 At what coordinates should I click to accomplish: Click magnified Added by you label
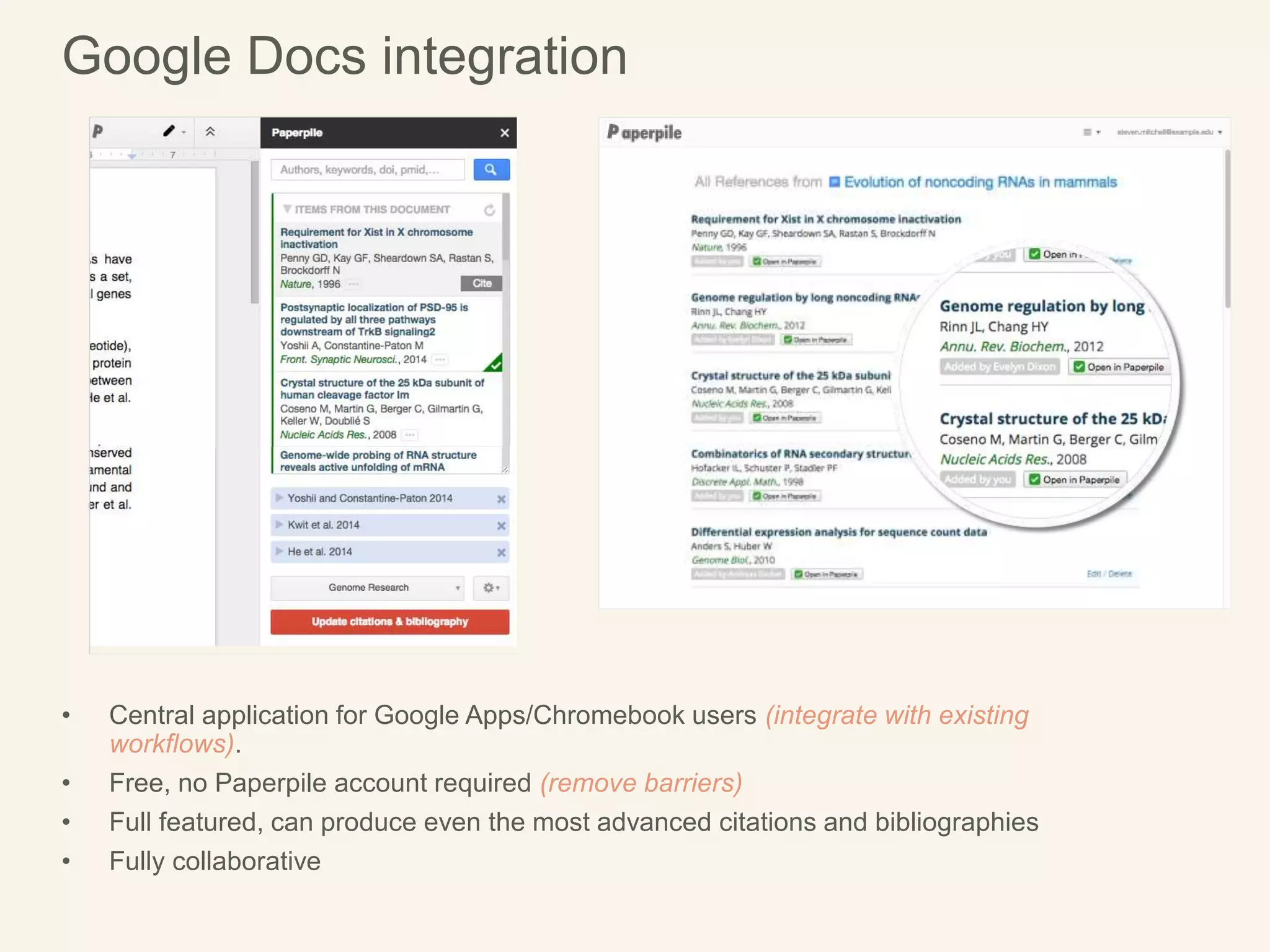tap(978, 480)
